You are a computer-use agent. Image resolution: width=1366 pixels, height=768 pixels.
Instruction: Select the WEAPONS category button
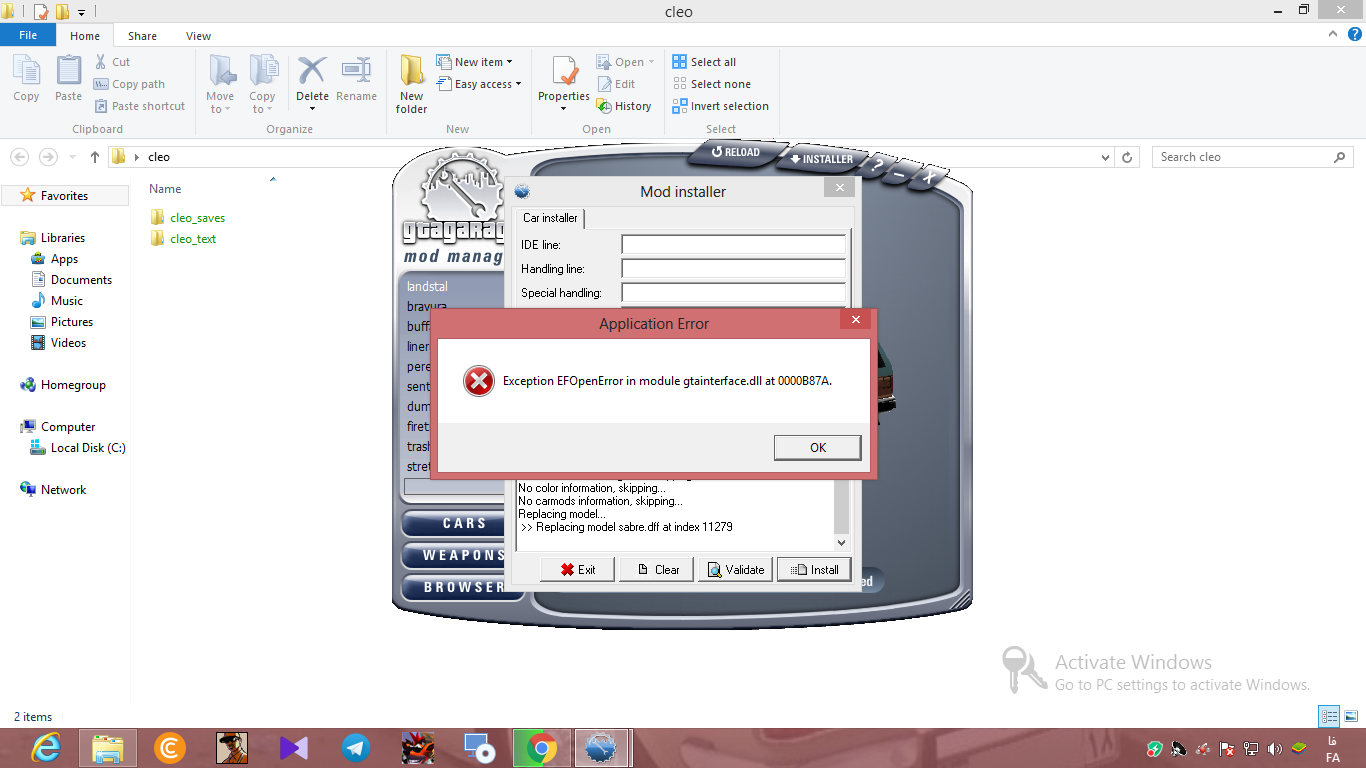(463, 555)
